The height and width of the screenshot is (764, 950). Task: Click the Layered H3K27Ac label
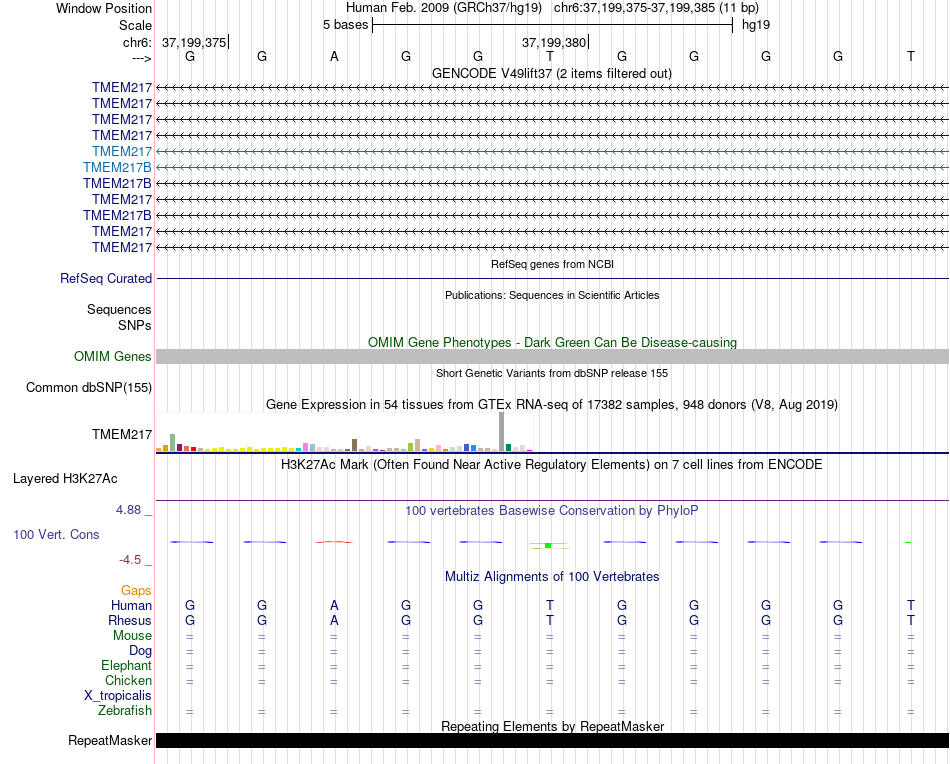pos(65,479)
